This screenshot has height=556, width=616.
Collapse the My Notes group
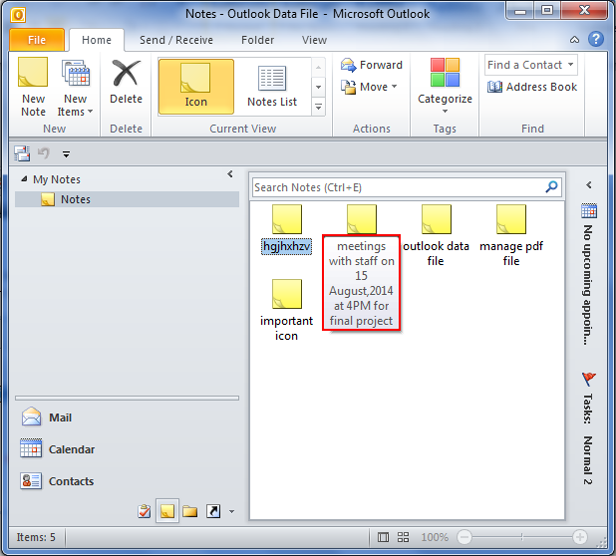(24, 179)
